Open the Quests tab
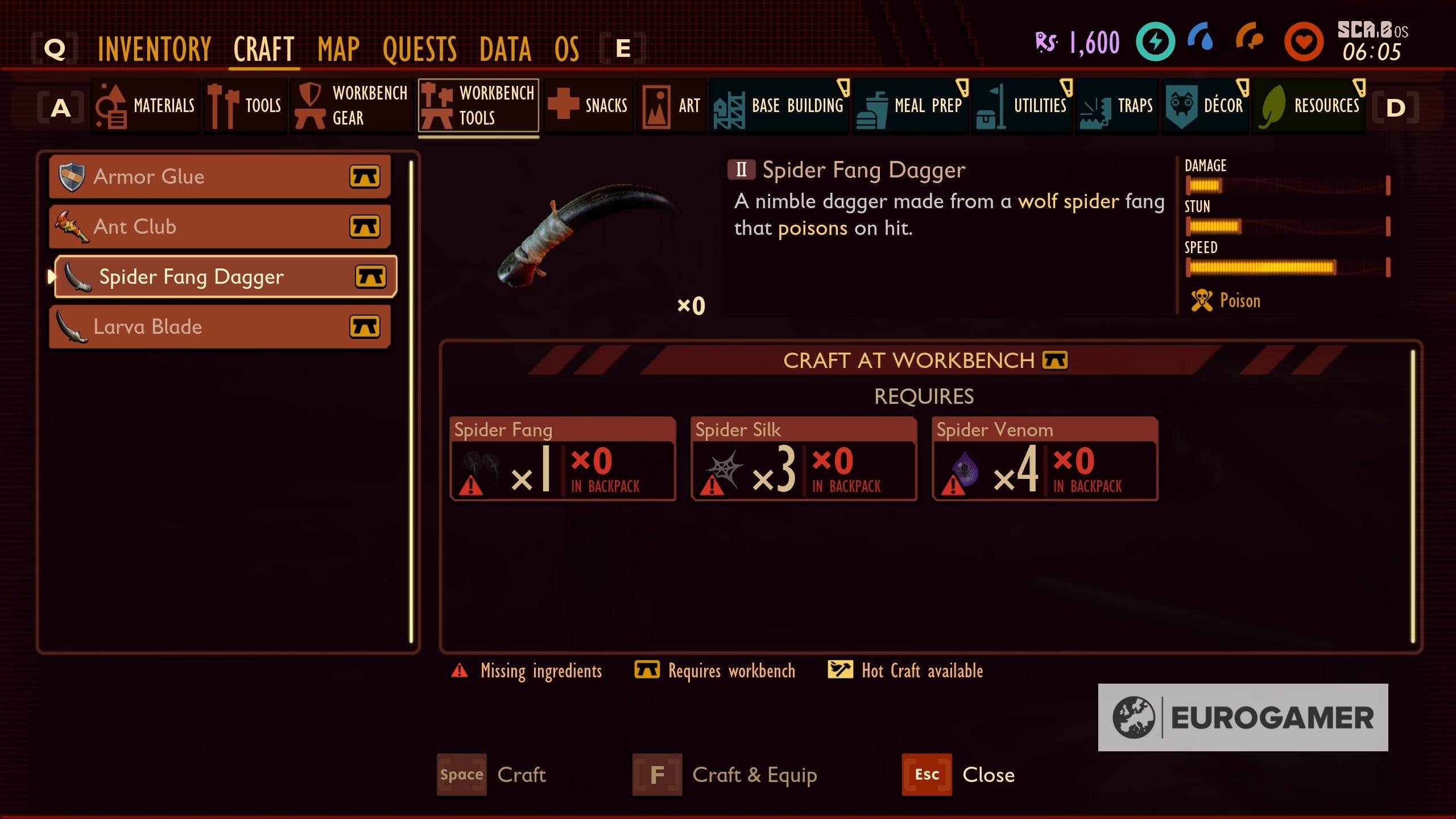1456x819 pixels. pos(420,49)
